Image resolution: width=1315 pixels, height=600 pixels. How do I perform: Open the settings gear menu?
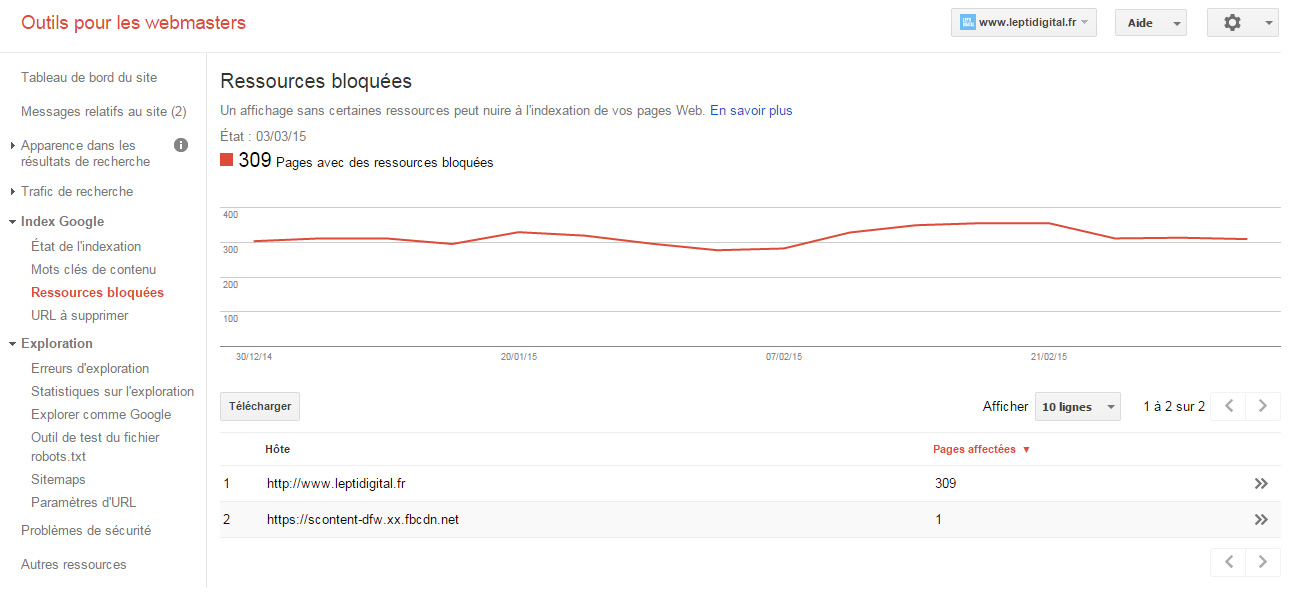[1242, 23]
